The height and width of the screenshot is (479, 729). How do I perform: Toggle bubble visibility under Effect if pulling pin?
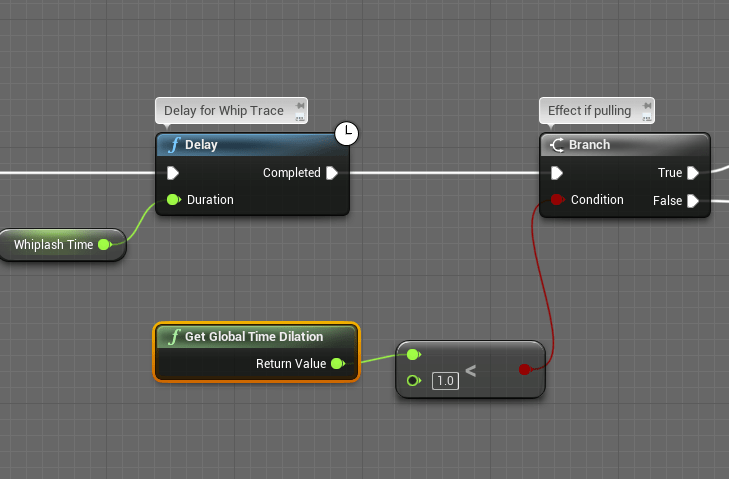coord(645,118)
